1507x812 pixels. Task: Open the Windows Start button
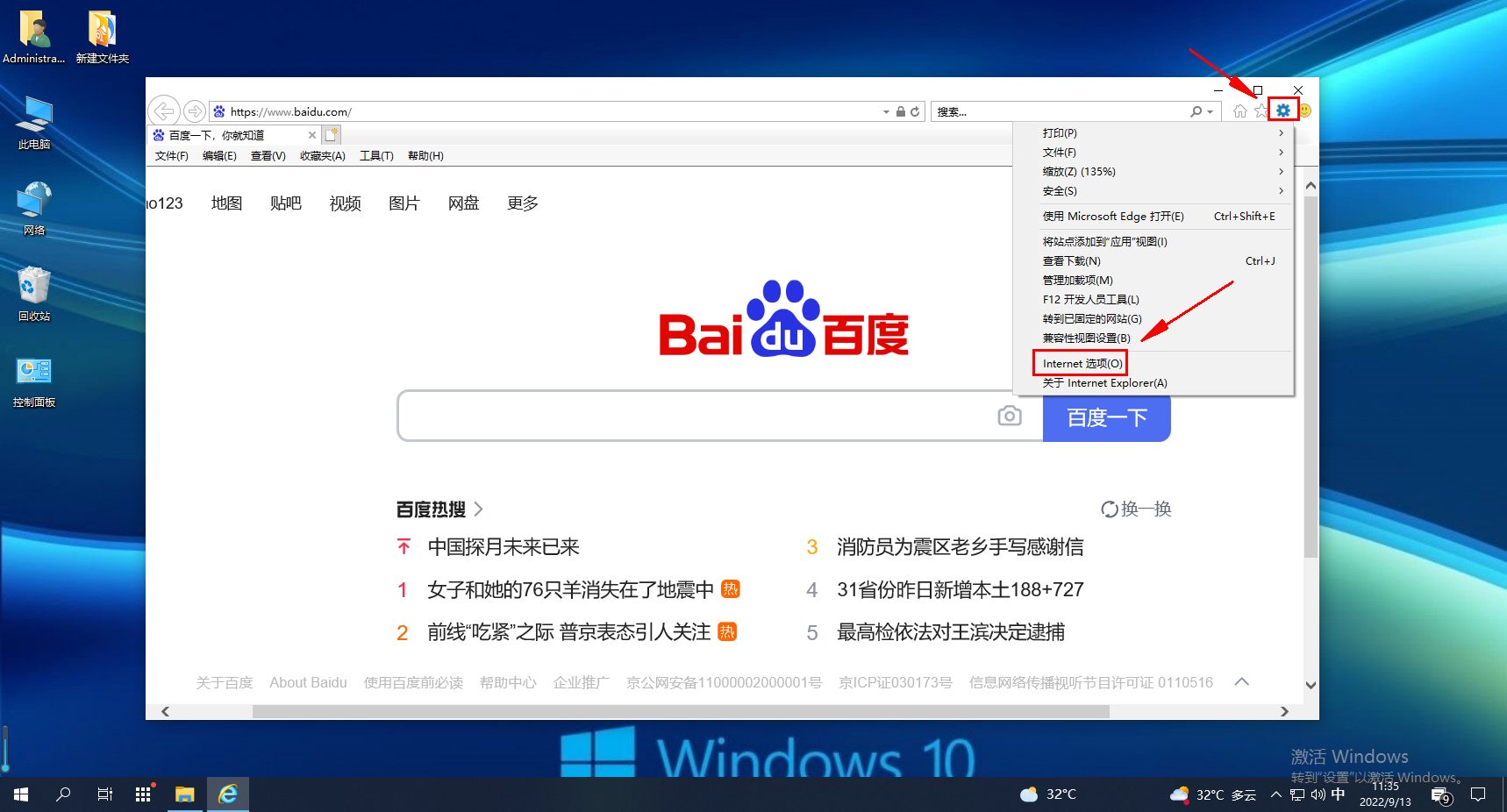(21, 794)
